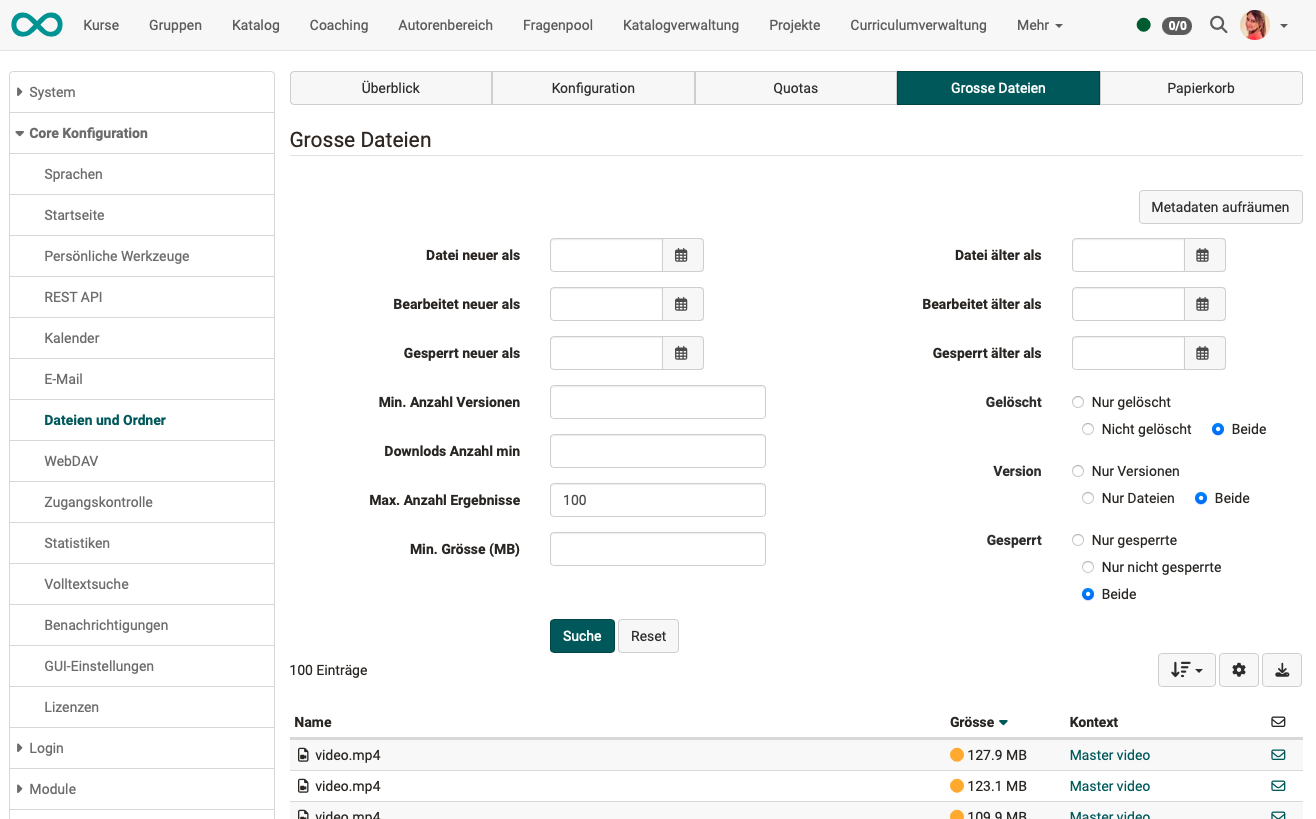Choose 'Nur Versionen' under Version
This screenshot has width=1316, height=819.
[x=1078, y=471]
